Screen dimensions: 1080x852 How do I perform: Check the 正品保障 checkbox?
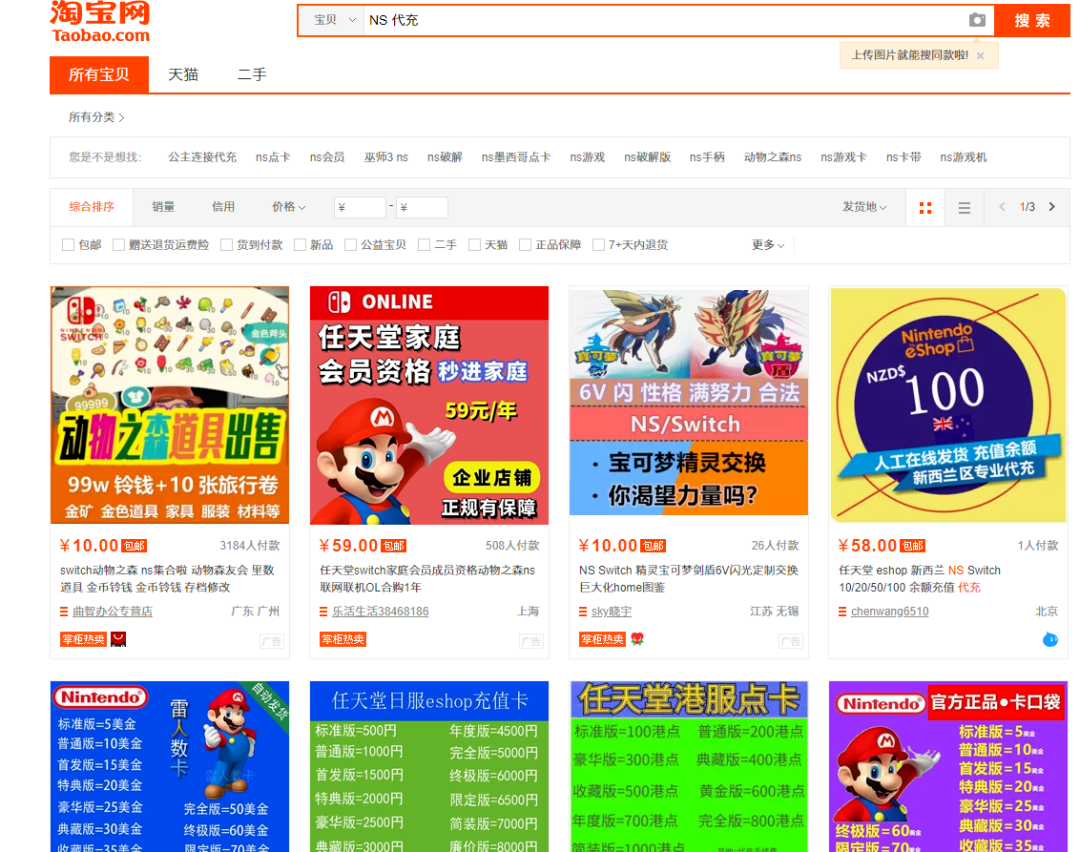click(x=525, y=245)
